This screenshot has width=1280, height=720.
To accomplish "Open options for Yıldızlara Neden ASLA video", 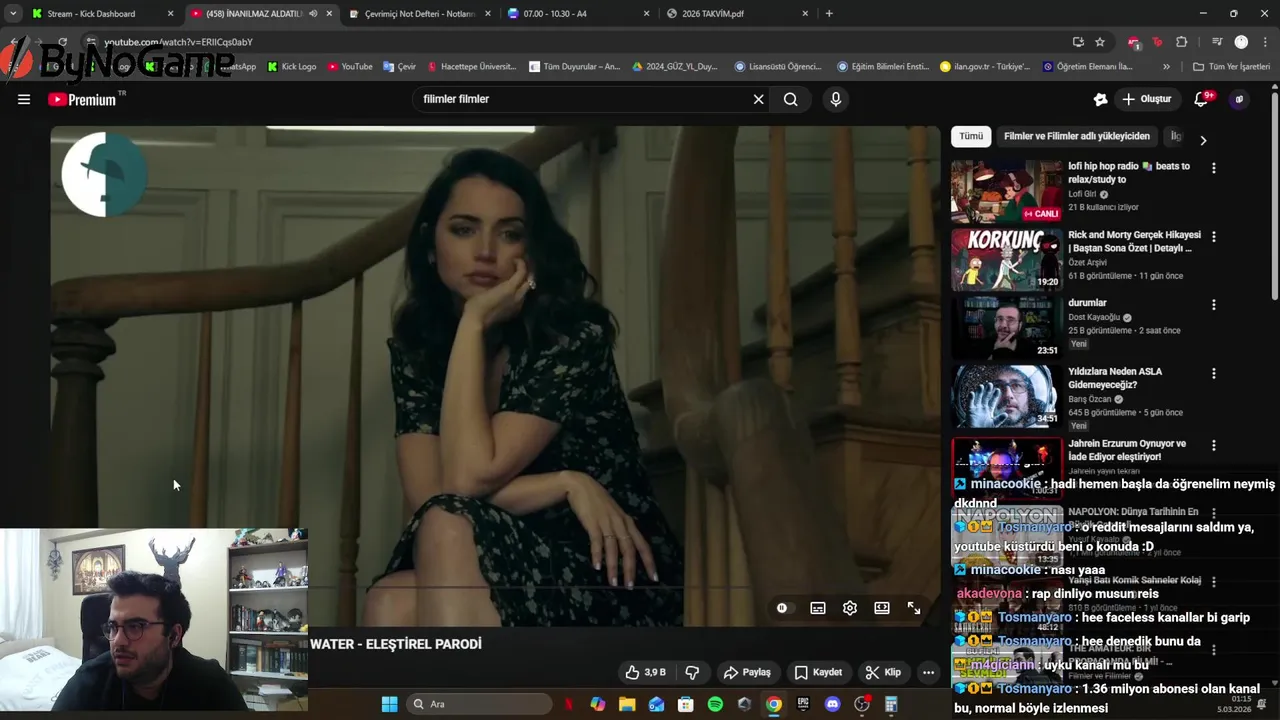I will click(1214, 373).
